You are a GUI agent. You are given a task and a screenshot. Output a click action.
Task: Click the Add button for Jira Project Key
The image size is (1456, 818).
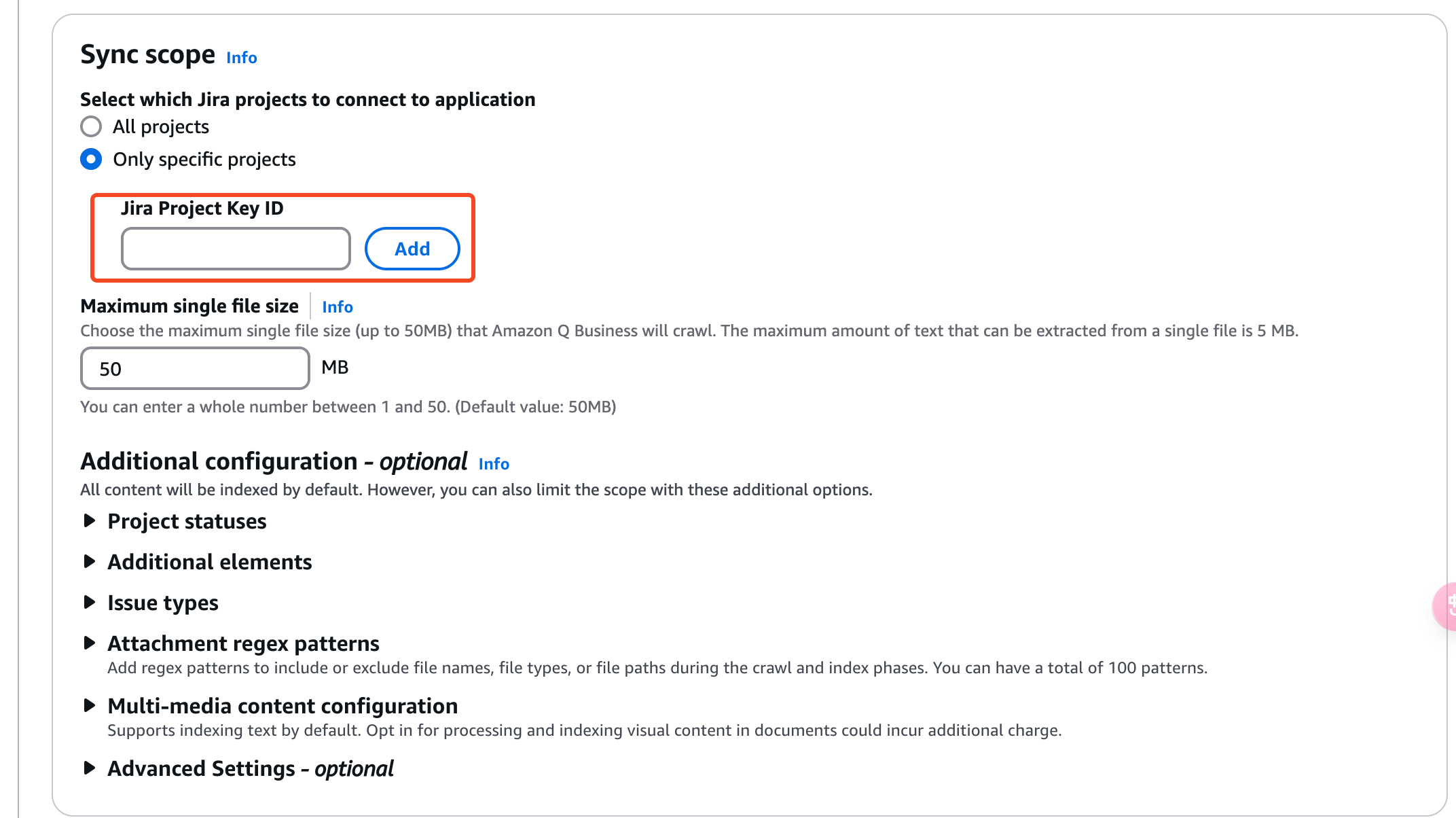[x=412, y=248]
